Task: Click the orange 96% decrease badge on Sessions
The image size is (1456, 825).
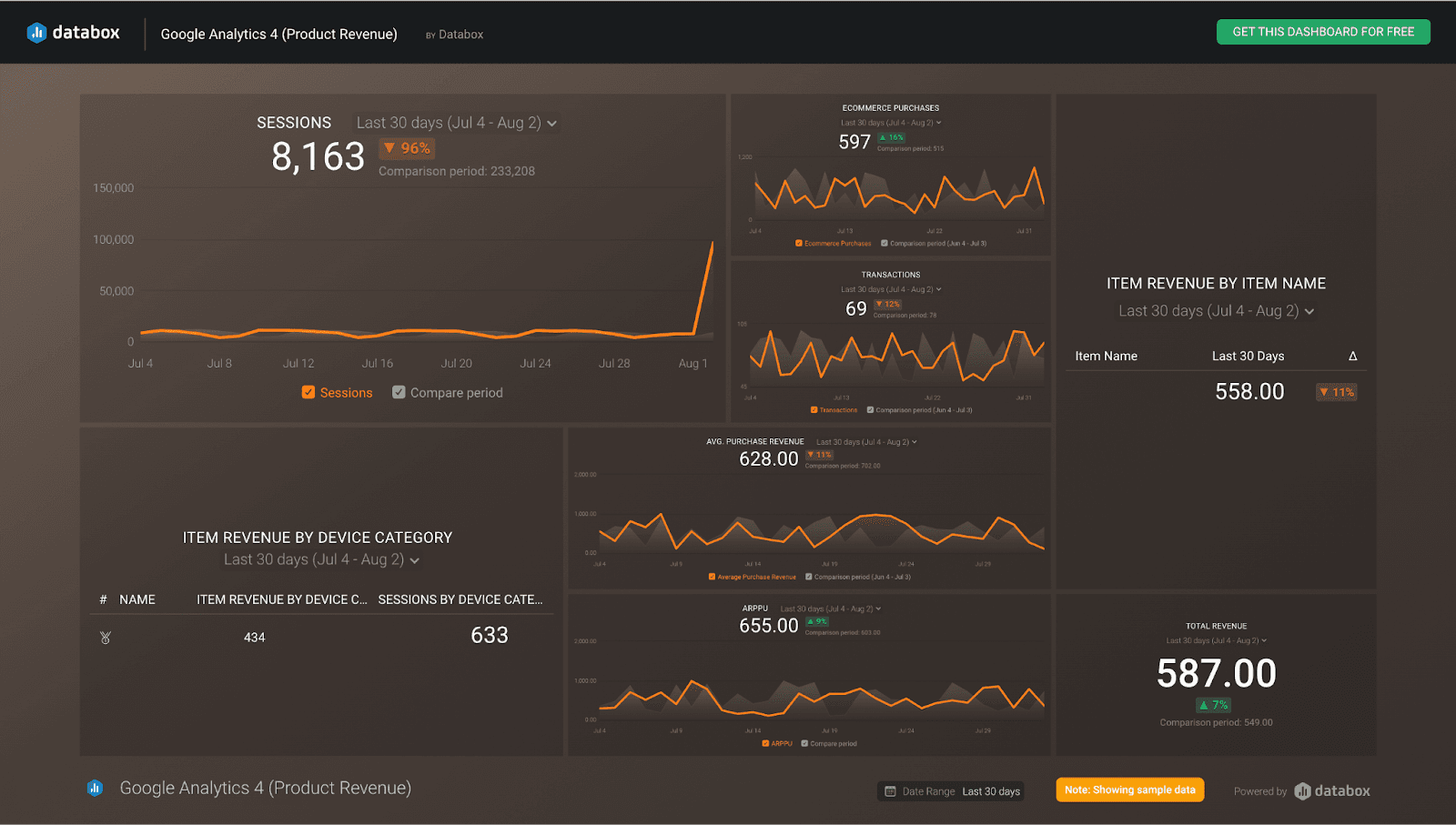Action: pos(407,148)
